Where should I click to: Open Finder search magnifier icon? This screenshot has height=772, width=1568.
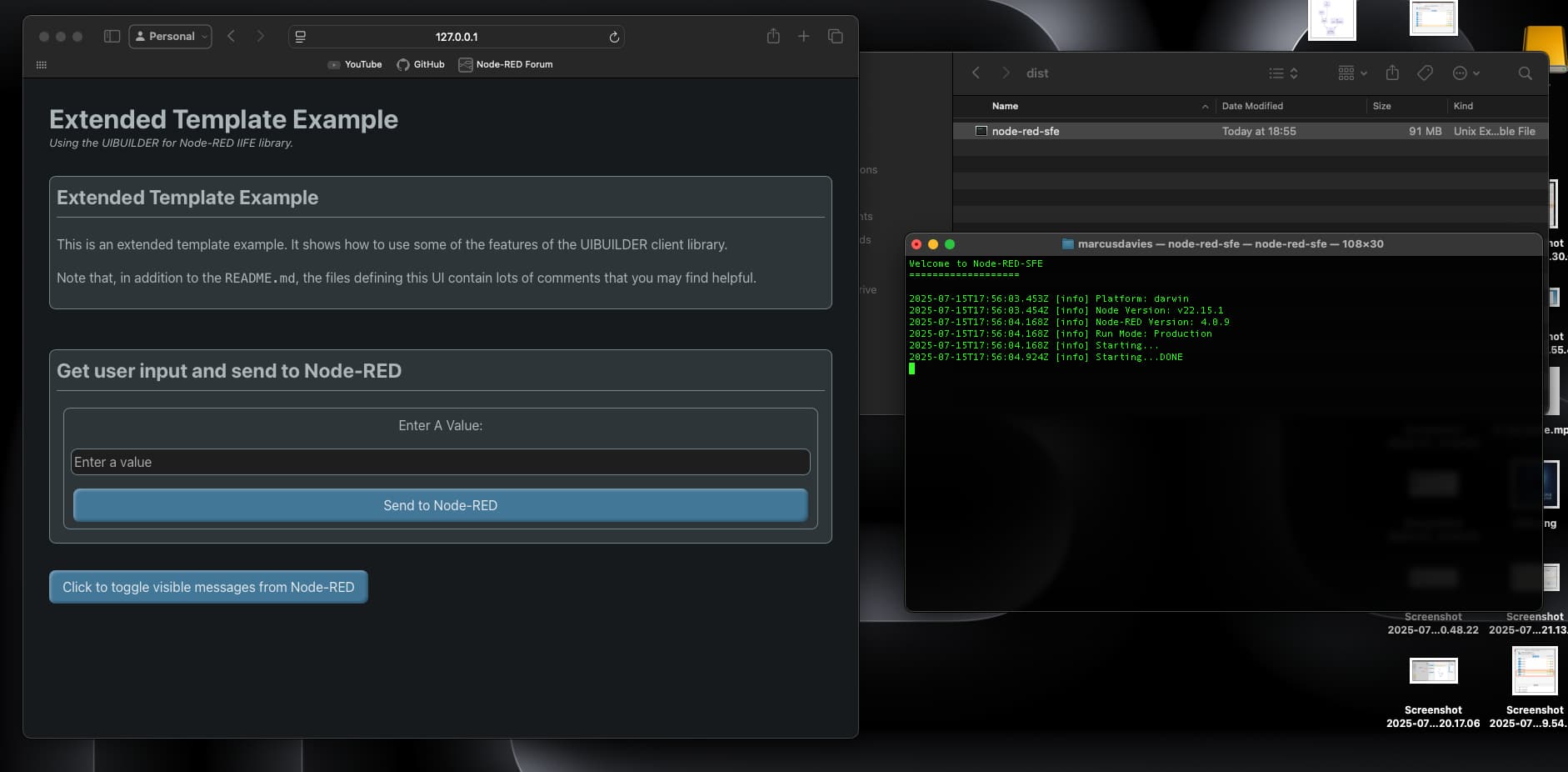click(x=1525, y=73)
